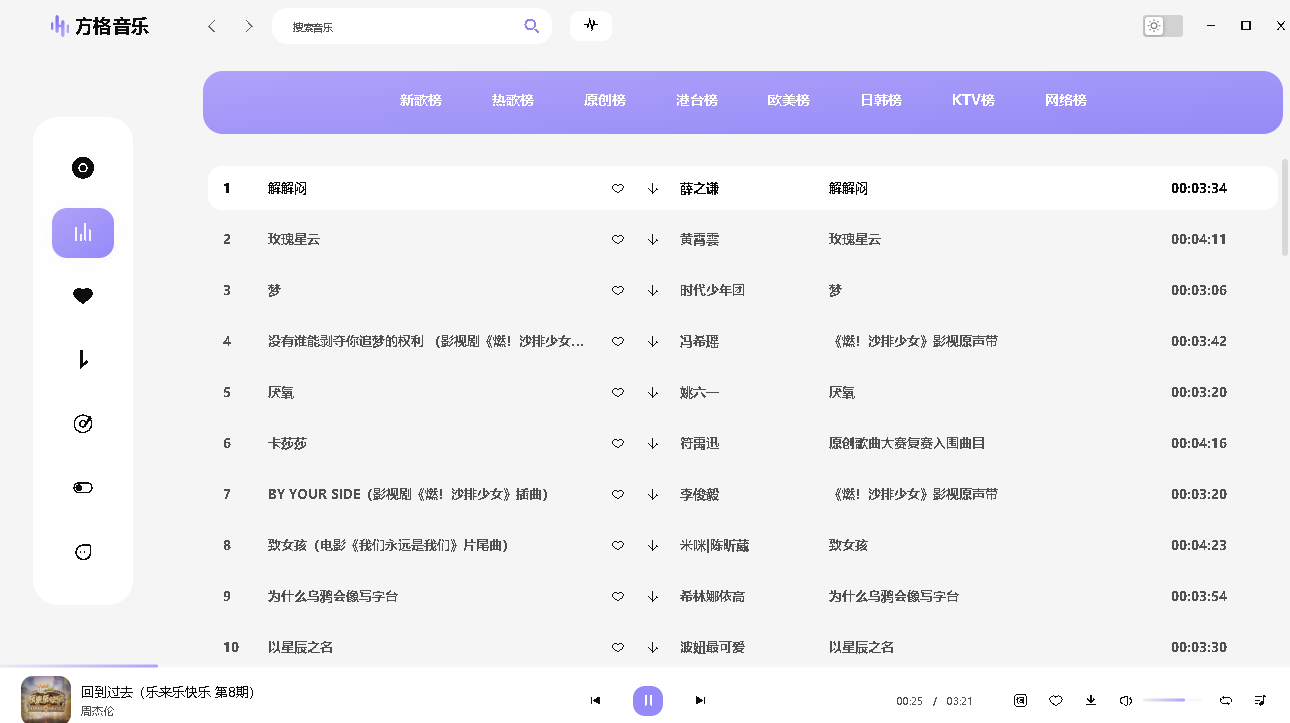
Task: Switch to the KTV榜 chart tab
Action: (973, 100)
